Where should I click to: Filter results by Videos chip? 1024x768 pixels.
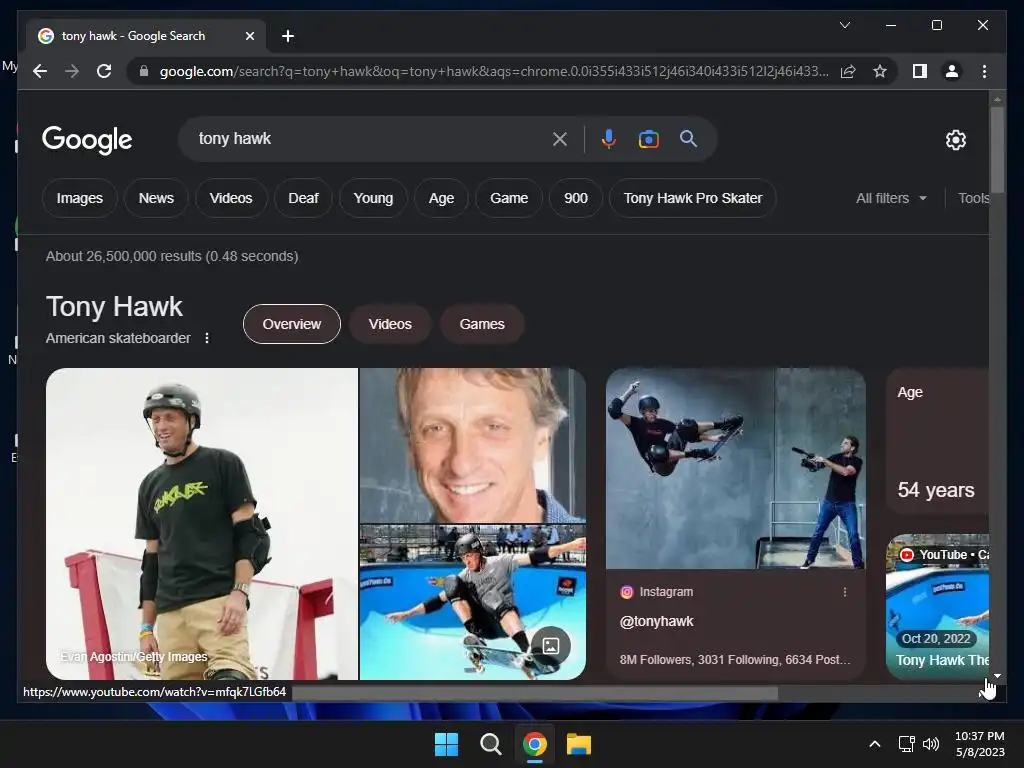(x=231, y=198)
